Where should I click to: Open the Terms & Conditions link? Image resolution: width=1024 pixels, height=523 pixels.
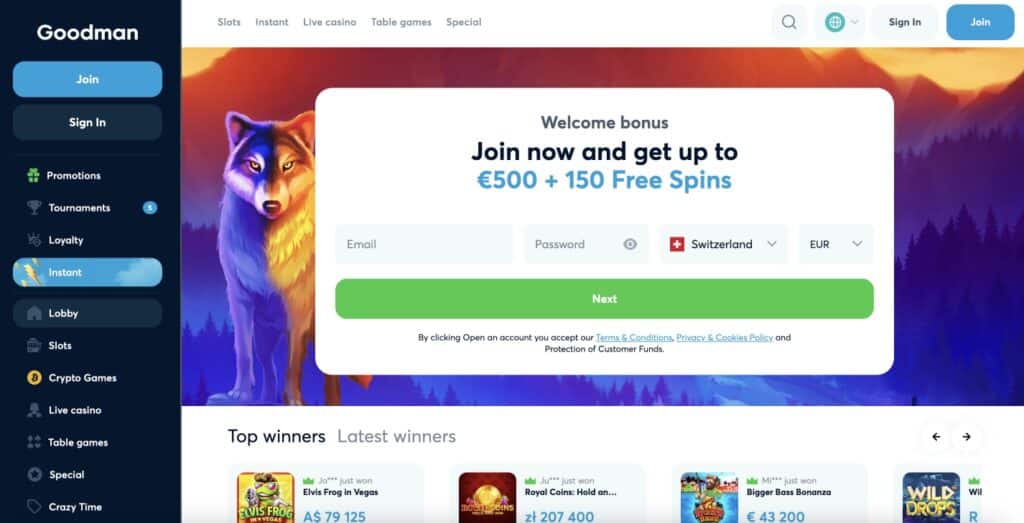[633, 338]
